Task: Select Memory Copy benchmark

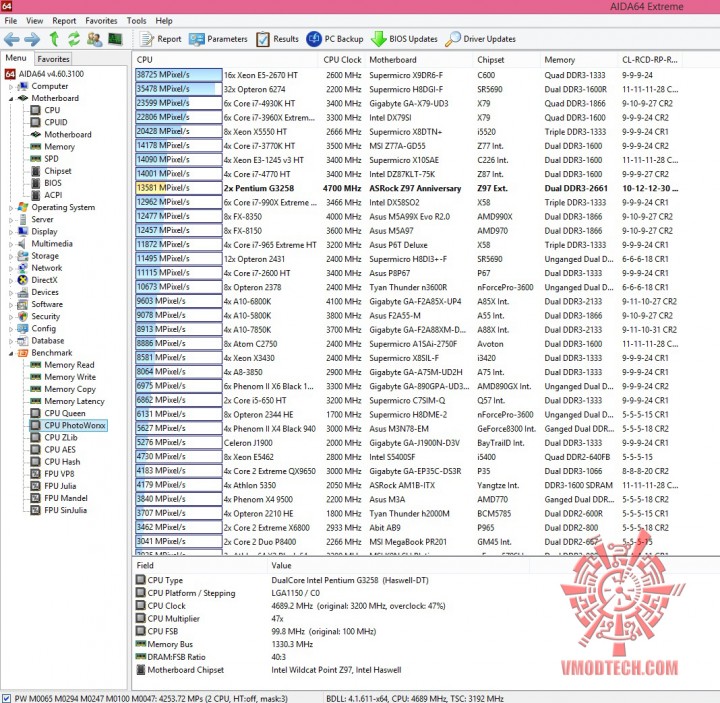Action: tap(63, 389)
